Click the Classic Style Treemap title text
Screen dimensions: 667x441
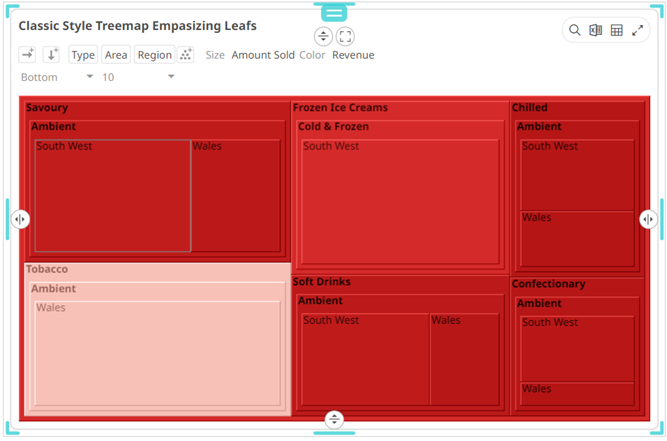point(137,26)
